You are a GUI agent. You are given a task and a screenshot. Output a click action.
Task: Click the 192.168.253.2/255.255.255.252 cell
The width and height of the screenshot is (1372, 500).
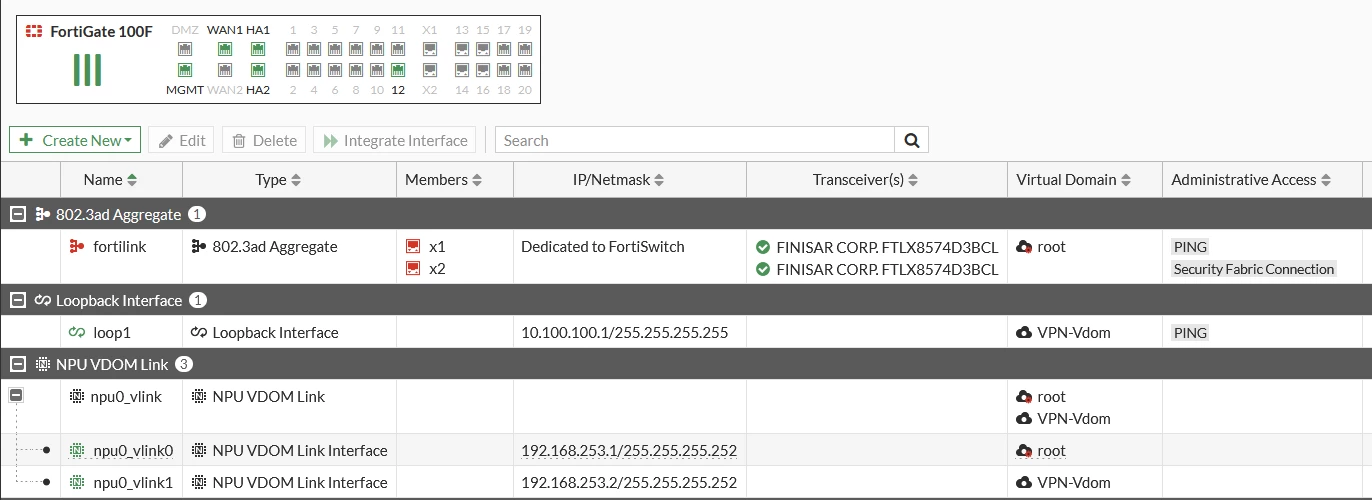(629, 482)
